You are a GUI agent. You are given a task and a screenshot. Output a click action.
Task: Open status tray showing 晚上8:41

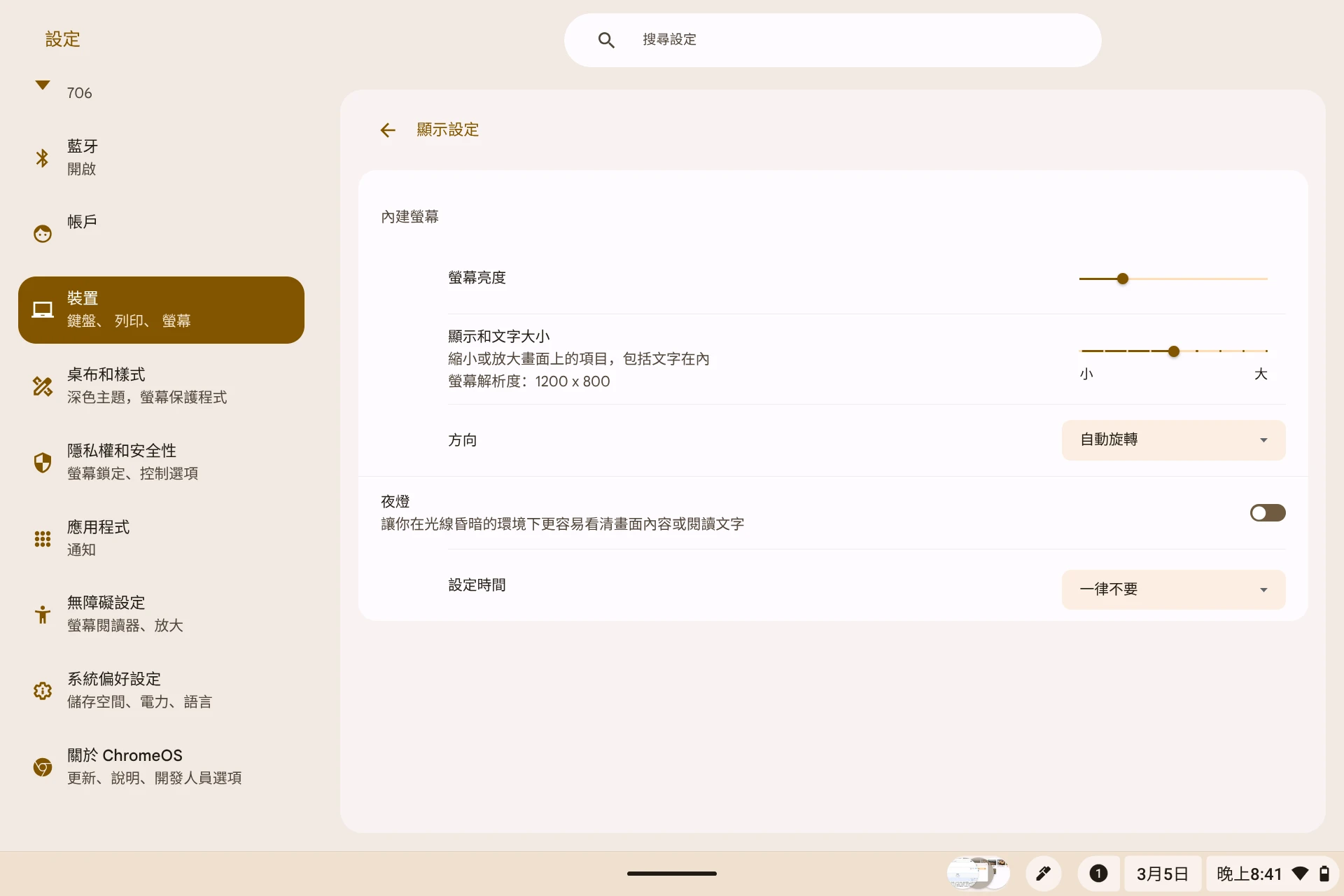point(1271,874)
